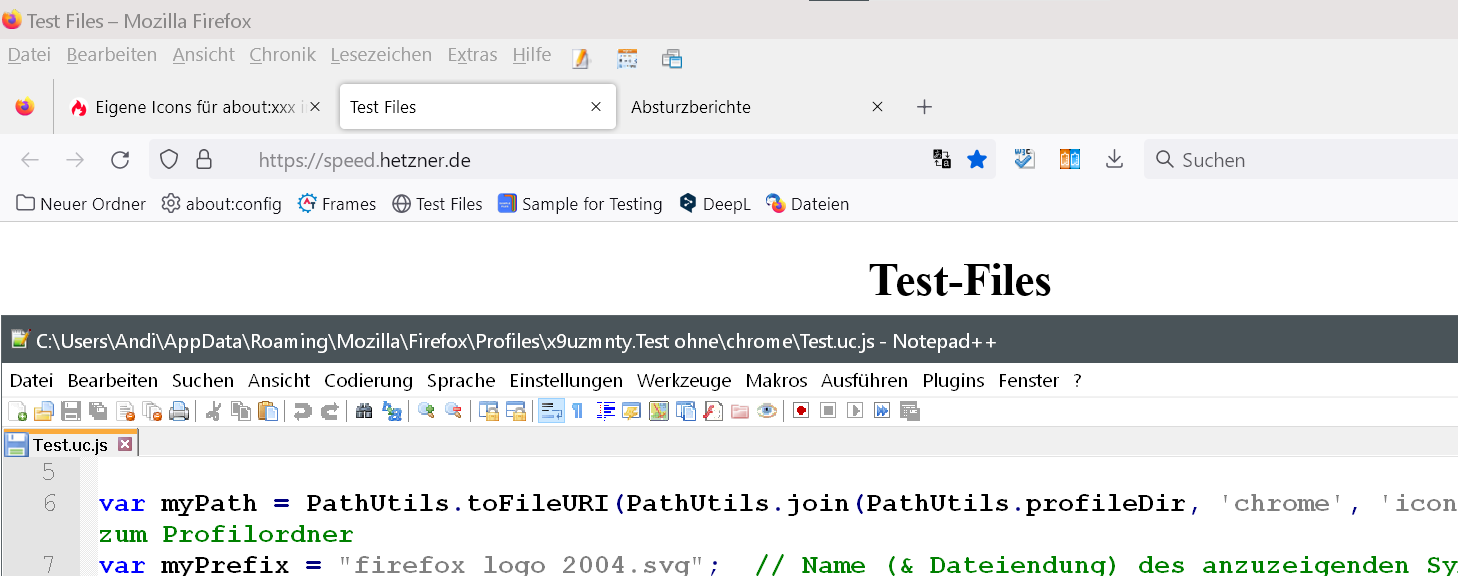Click the blue bookmark star
The height and width of the screenshot is (576, 1458).
[977, 160]
